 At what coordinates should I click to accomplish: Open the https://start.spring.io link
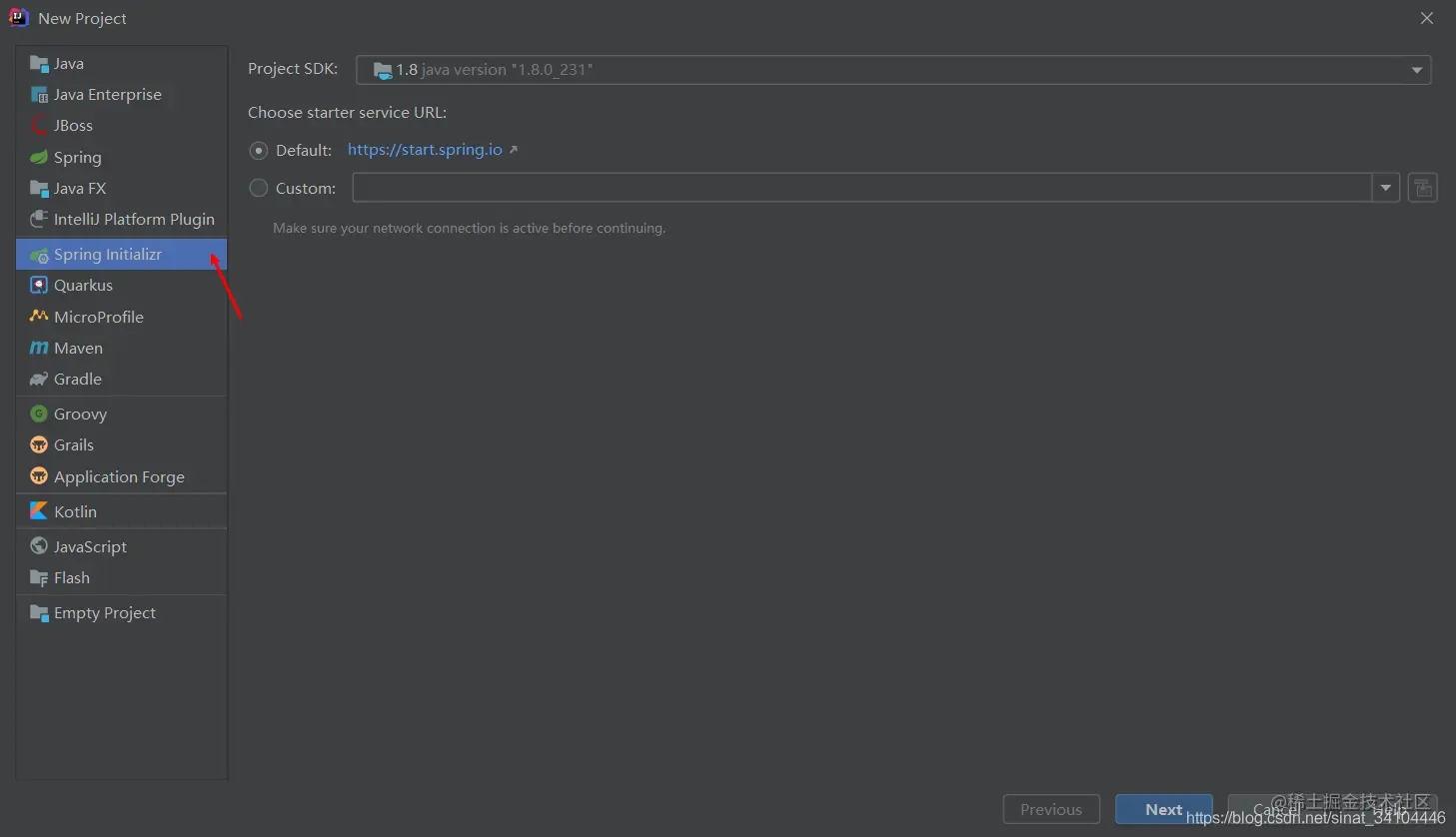(425, 150)
